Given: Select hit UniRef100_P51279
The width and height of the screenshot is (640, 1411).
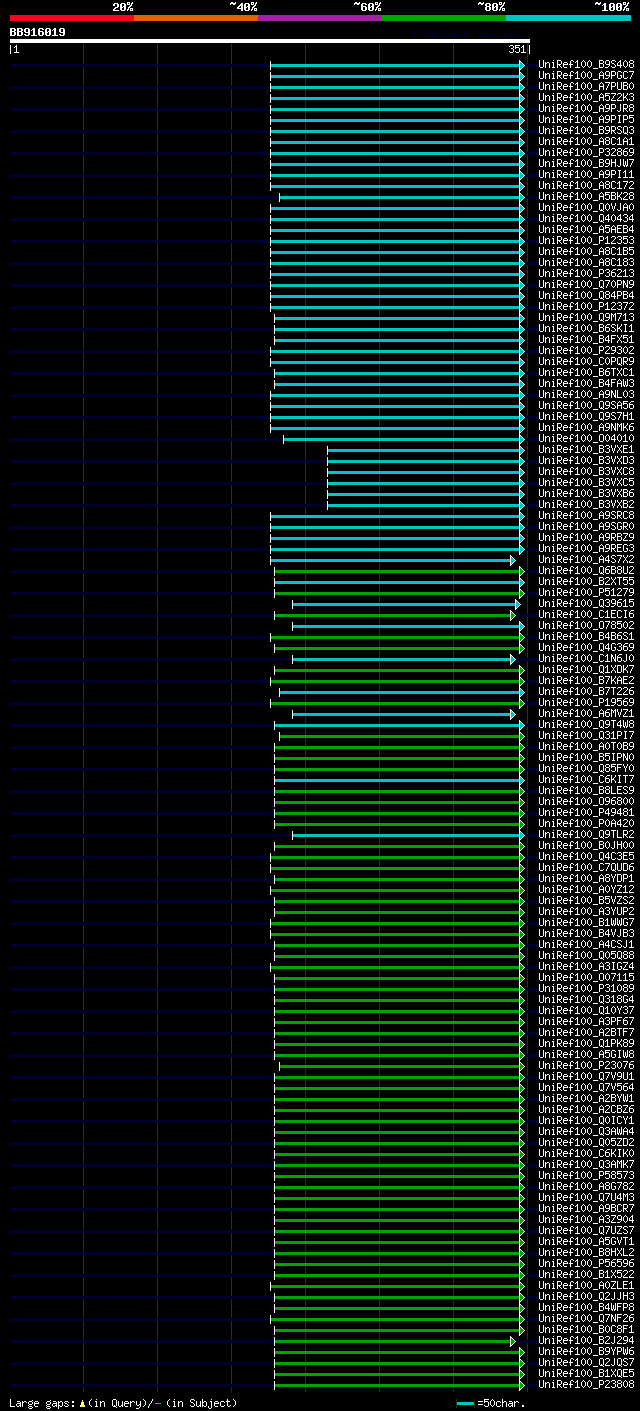Looking at the screenshot, I should pos(586,593).
